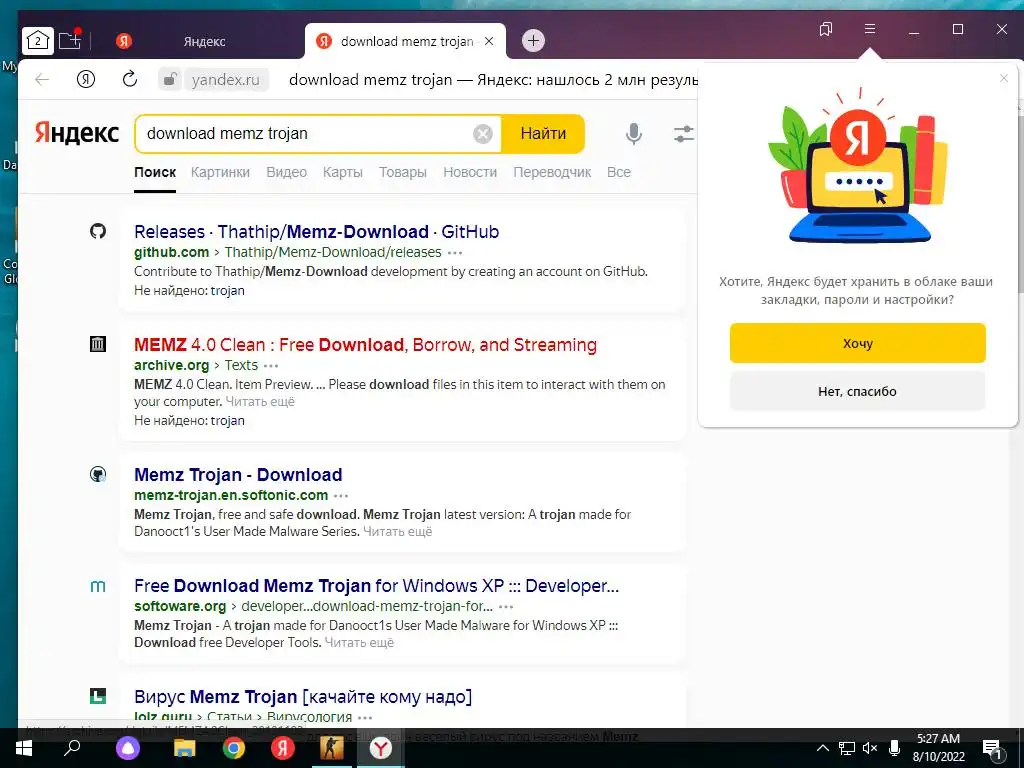Click the new-window icon with red dot
The width and height of the screenshot is (1024, 768).
click(x=70, y=40)
